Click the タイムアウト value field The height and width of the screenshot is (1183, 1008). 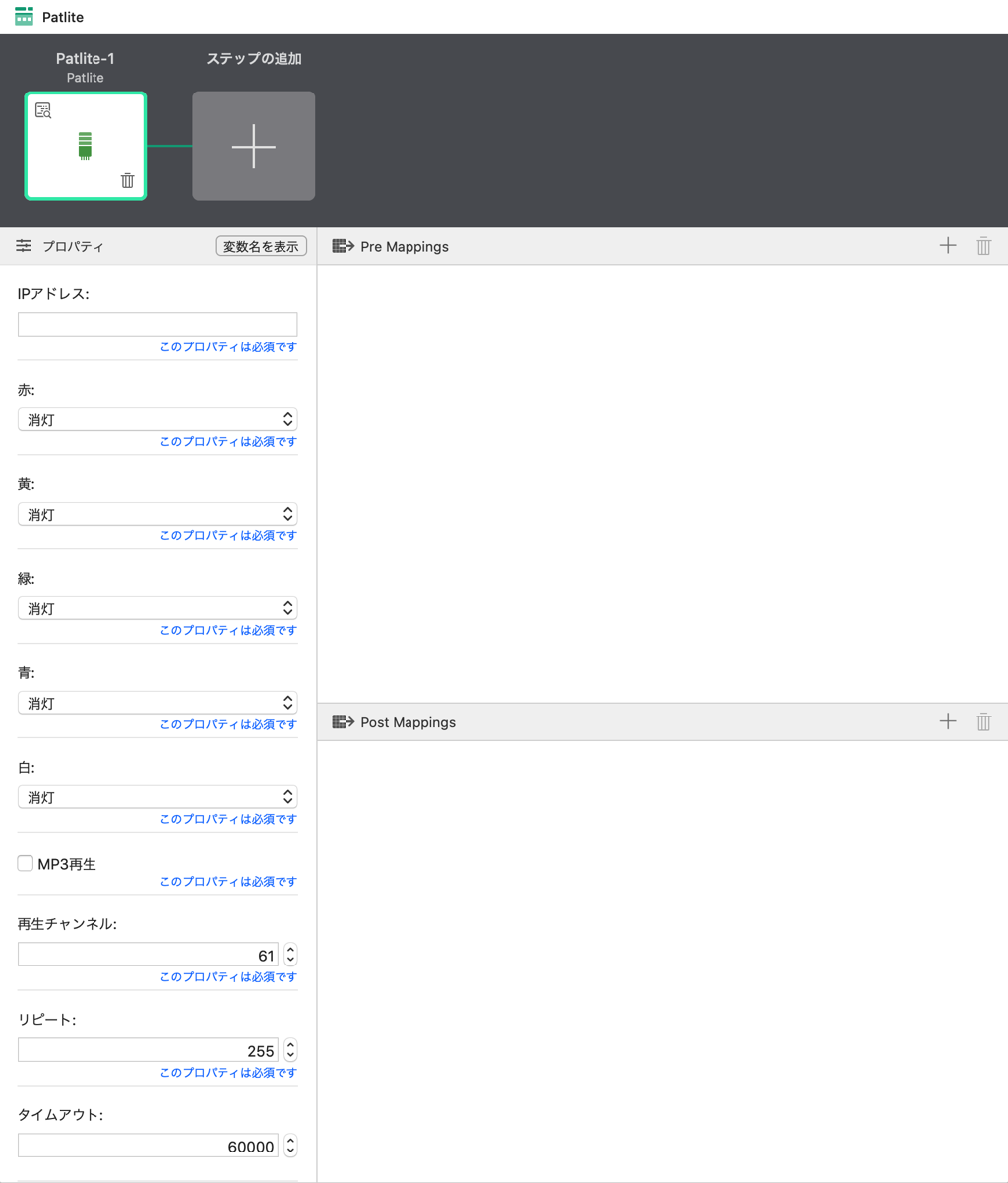(148, 1146)
